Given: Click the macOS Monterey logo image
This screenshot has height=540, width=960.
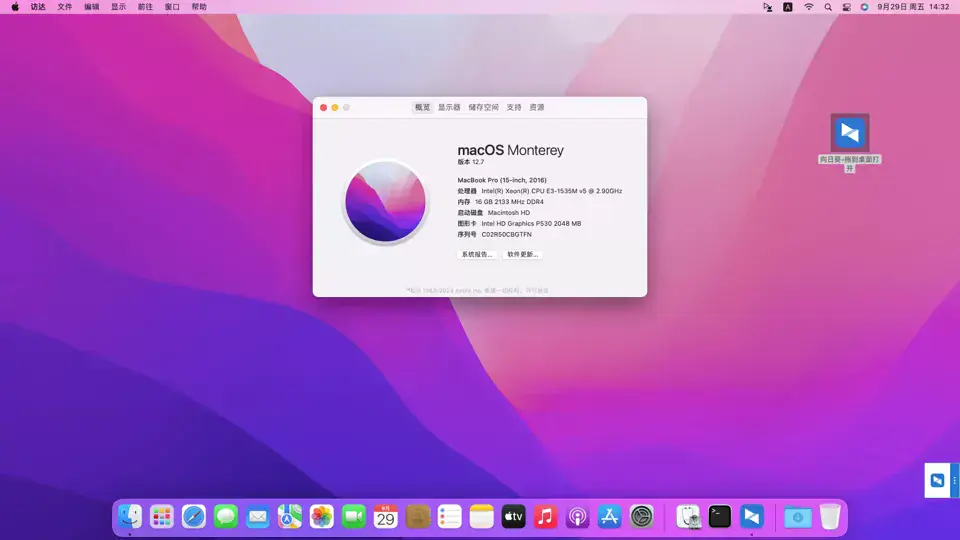Looking at the screenshot, I should (385, 201).
